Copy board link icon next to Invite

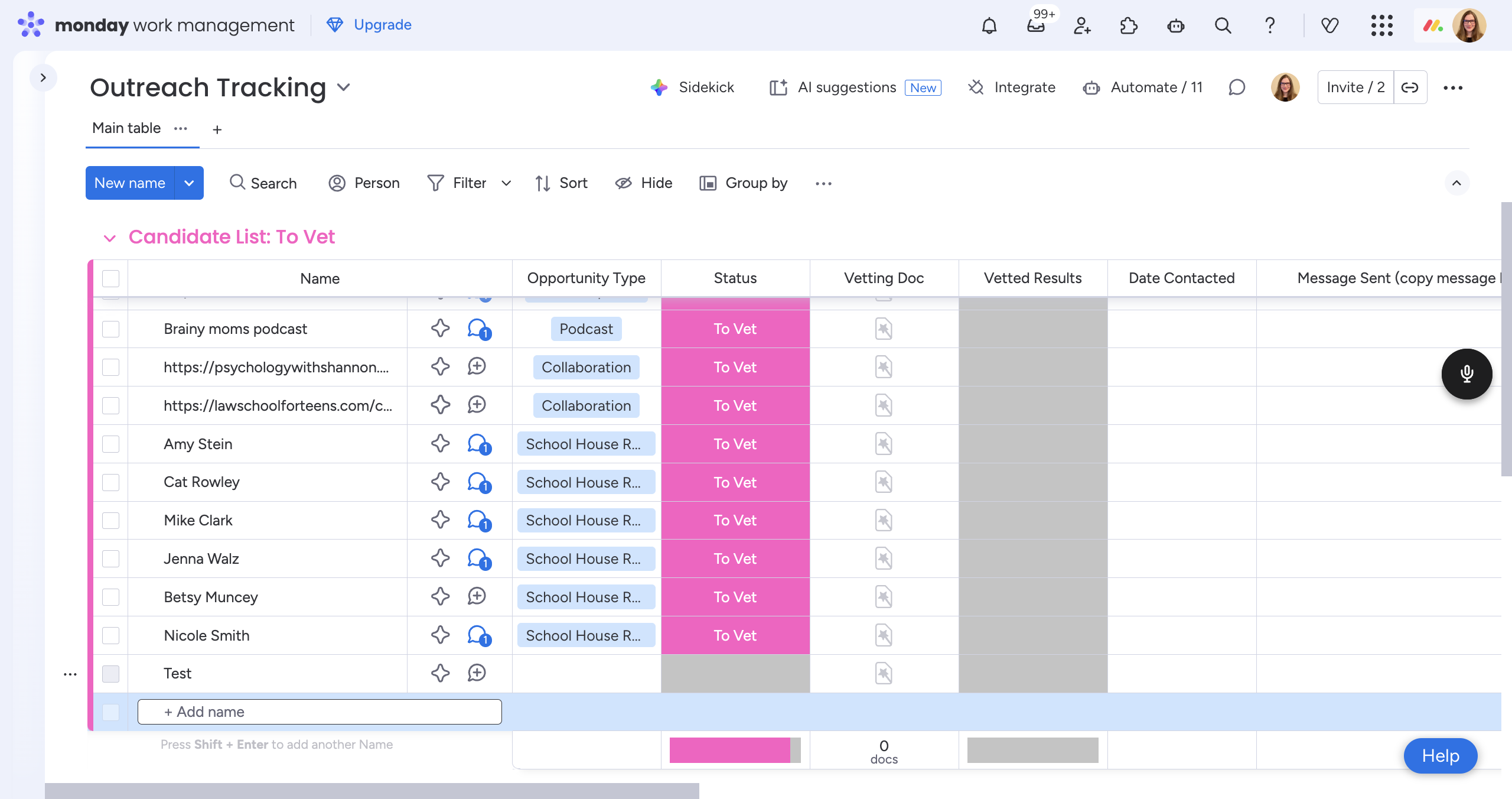coord(1410,87)
